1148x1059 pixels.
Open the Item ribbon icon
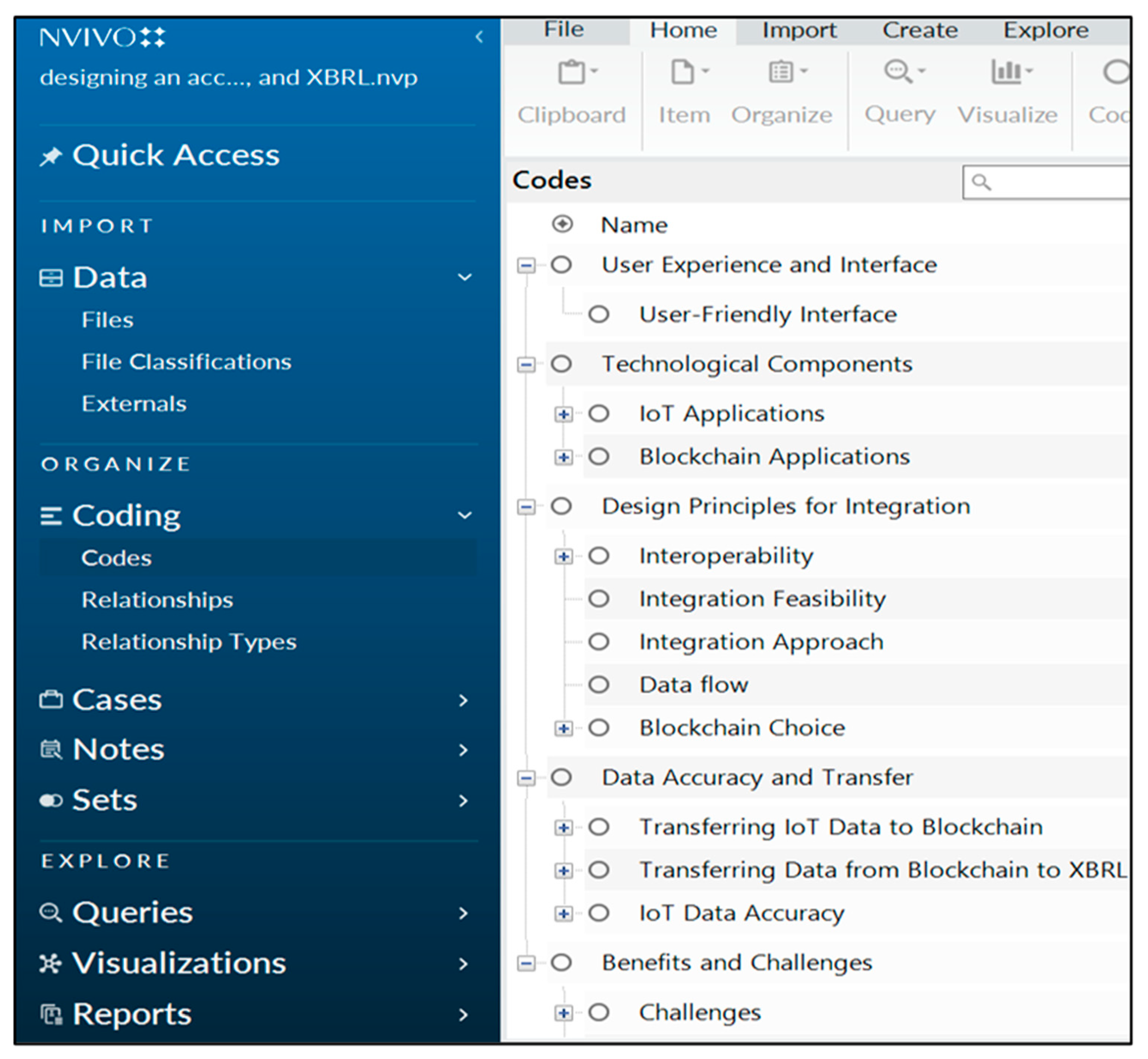click(x=682, y=73)
